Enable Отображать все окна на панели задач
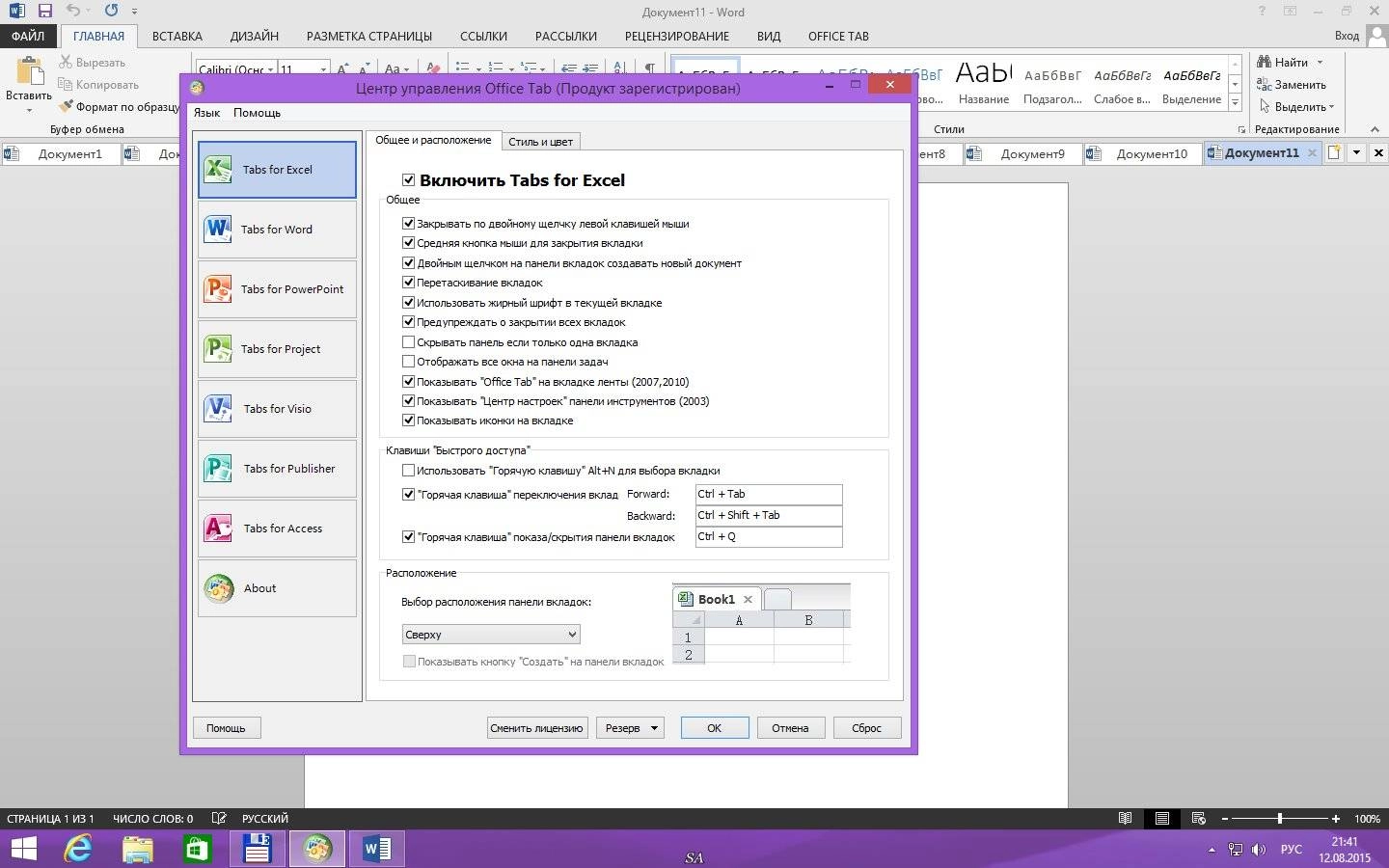The image size is (1389, 868). (x=408, y=362)
